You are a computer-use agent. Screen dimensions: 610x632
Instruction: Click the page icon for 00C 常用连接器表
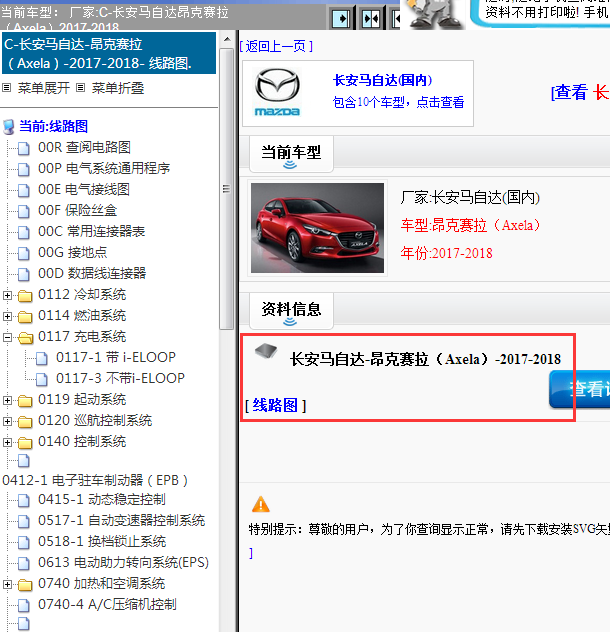tap(24, 232)
